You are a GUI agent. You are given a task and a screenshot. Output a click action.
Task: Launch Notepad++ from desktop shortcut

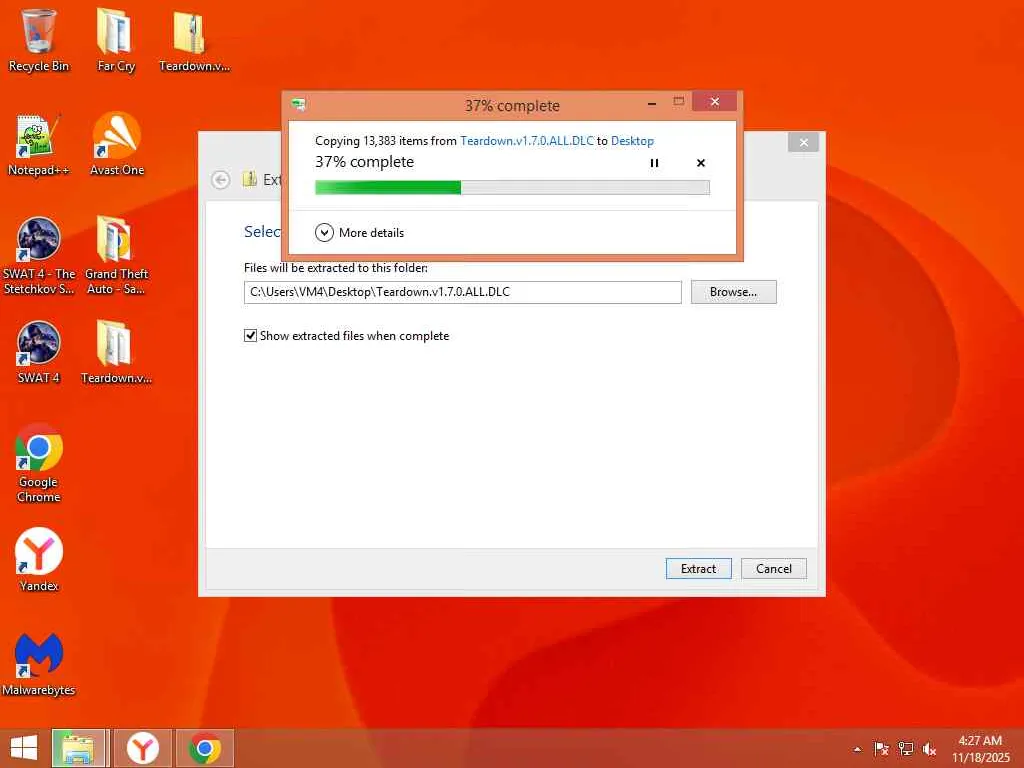[39, 144]
